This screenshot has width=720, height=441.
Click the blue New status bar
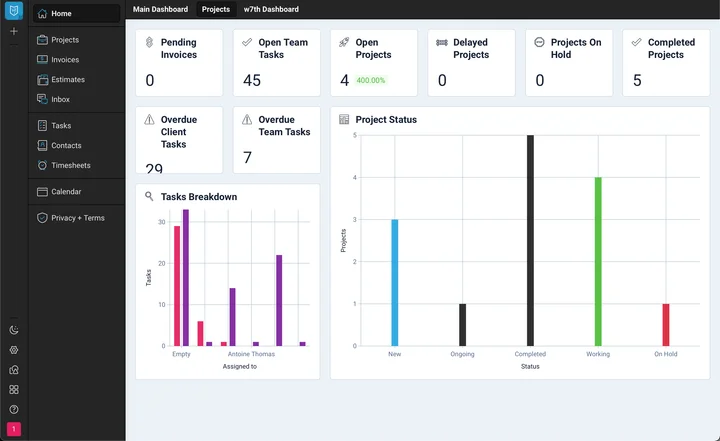394,282
